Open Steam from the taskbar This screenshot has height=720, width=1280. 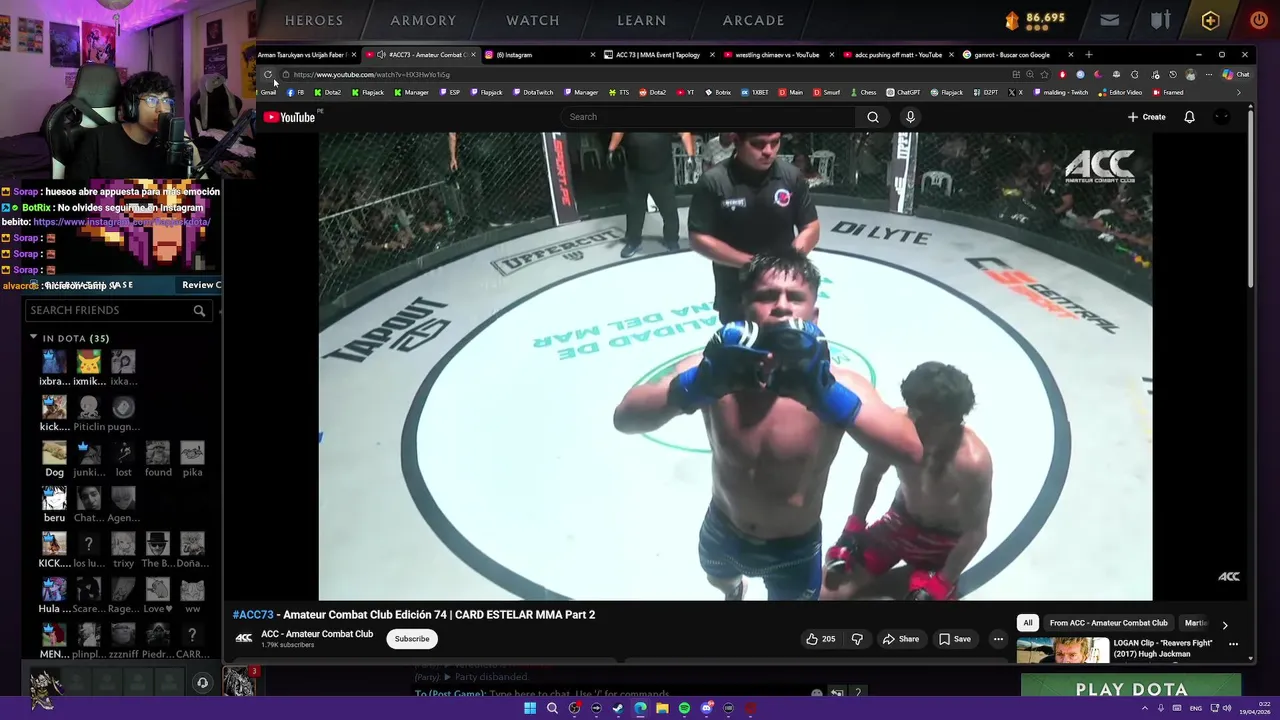tap(618, 708)
